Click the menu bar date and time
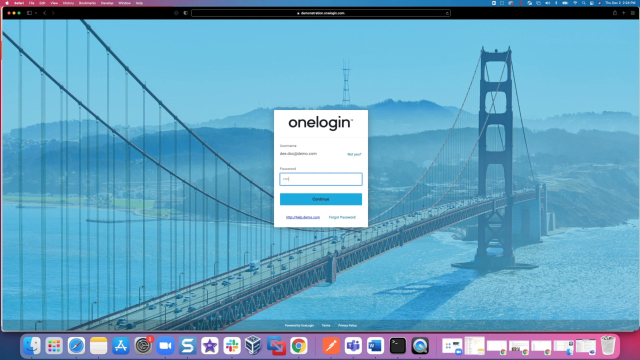The image size is (640, 360). (x=620, y=3)
